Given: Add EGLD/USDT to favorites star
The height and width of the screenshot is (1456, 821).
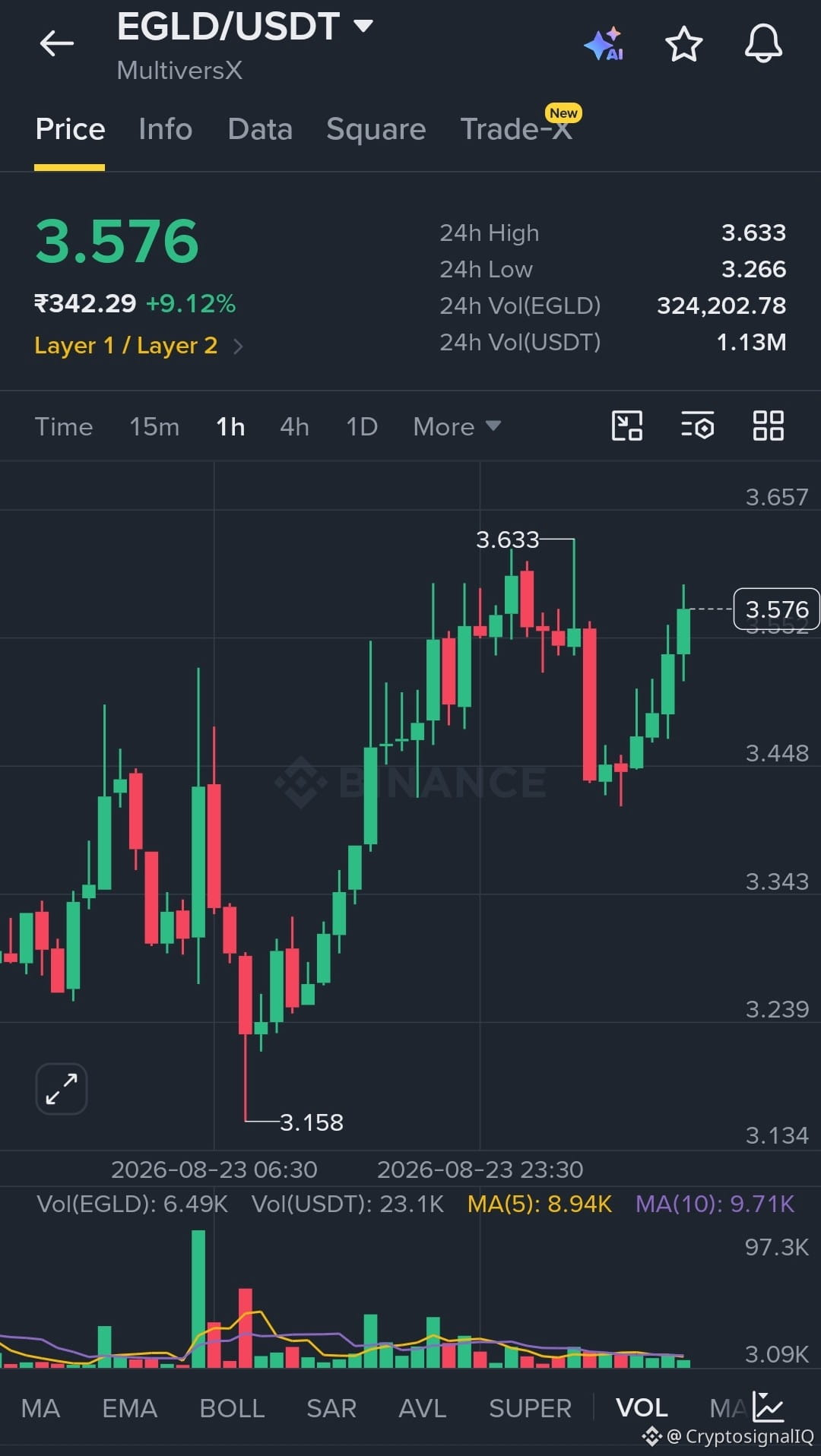Looking at the screenshot, I should pos(683,43).
